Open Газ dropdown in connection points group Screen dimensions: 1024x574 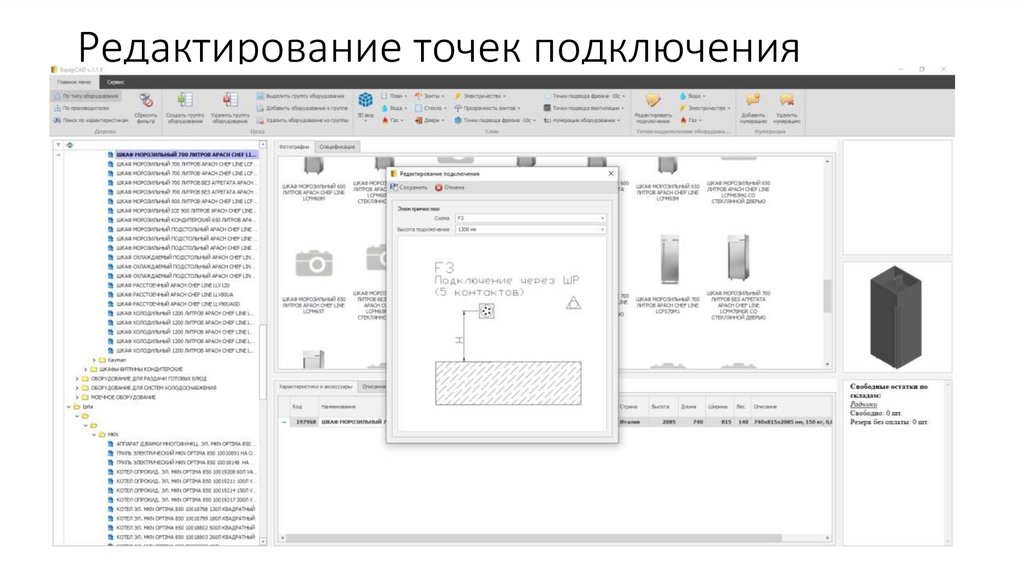coord(690,120)
